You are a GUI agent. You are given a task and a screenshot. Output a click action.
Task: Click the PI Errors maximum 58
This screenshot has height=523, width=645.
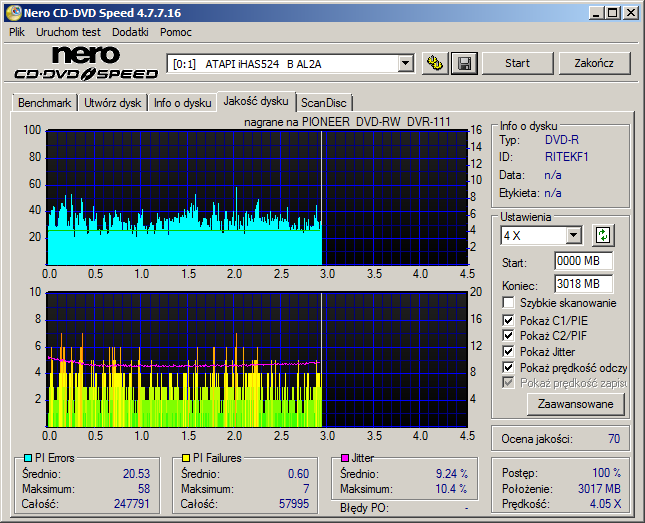pyautogui.click(x=144, y=489)
